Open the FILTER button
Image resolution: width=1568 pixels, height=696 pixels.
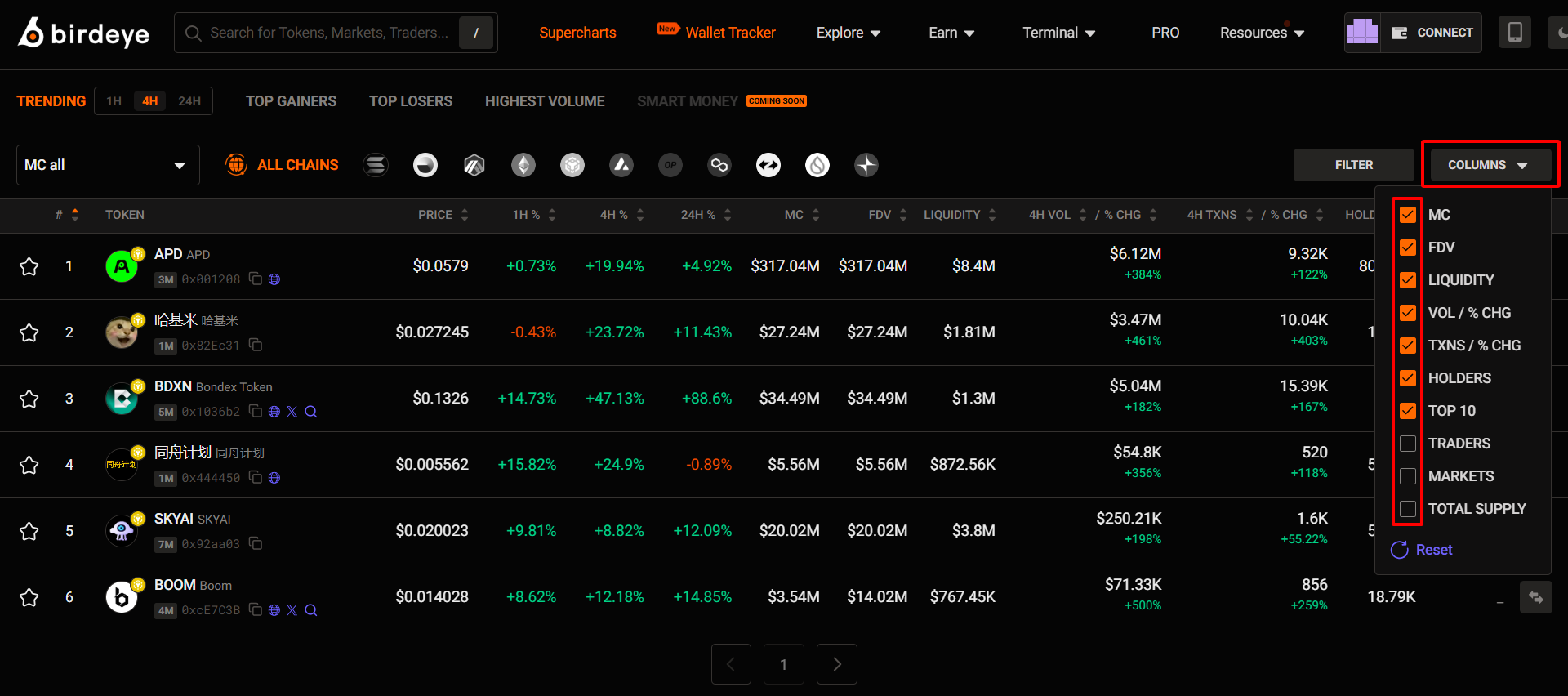coord(1354,165)
